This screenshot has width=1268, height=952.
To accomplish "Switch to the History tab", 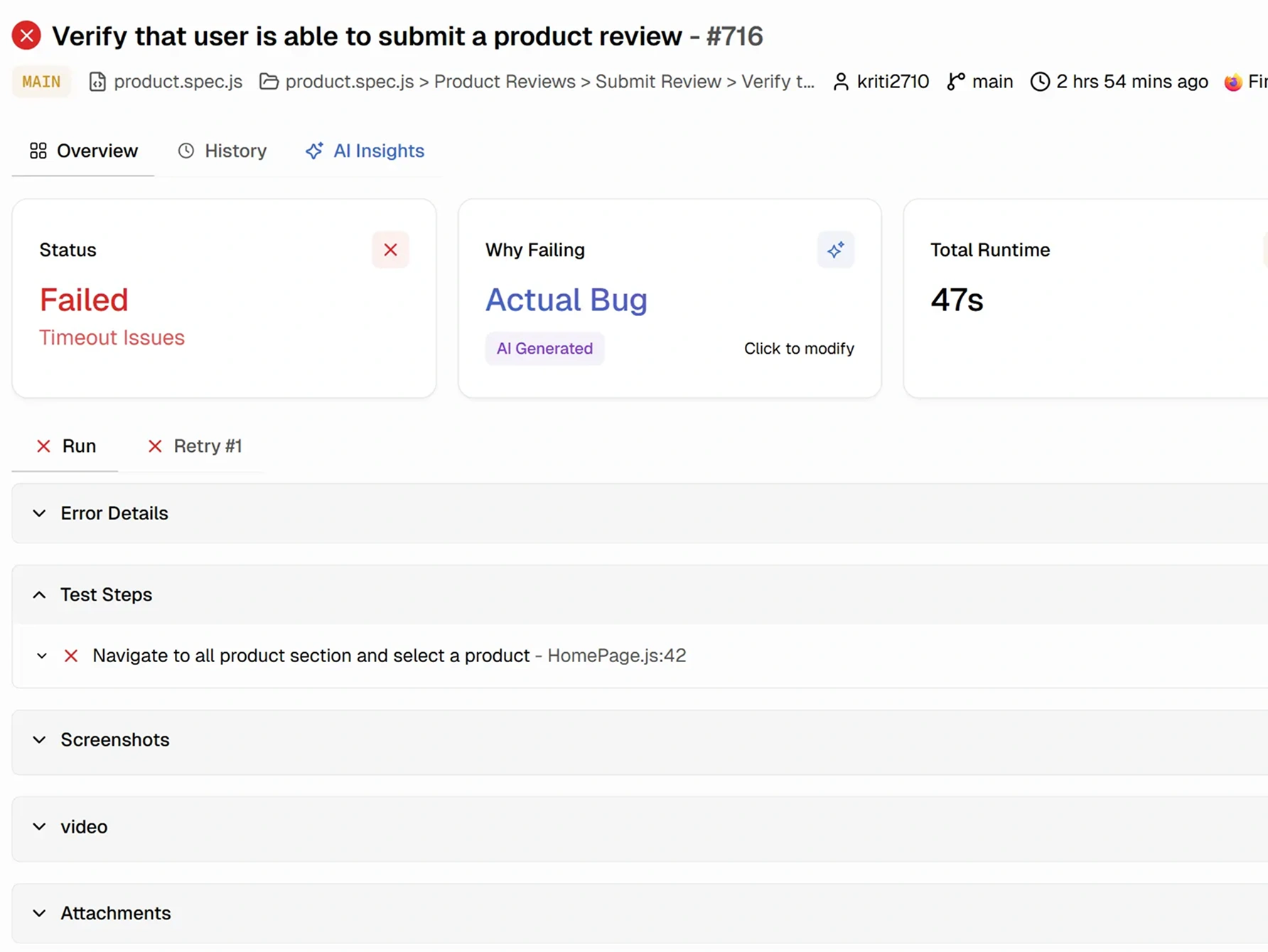I will (222, 151).
